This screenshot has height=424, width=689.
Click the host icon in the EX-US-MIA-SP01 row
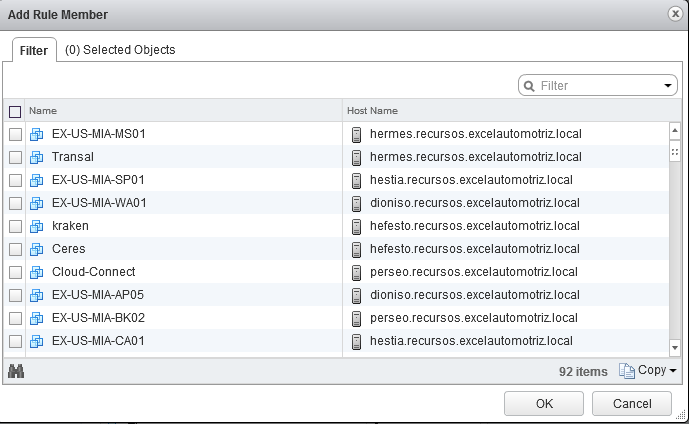point(356,181)
